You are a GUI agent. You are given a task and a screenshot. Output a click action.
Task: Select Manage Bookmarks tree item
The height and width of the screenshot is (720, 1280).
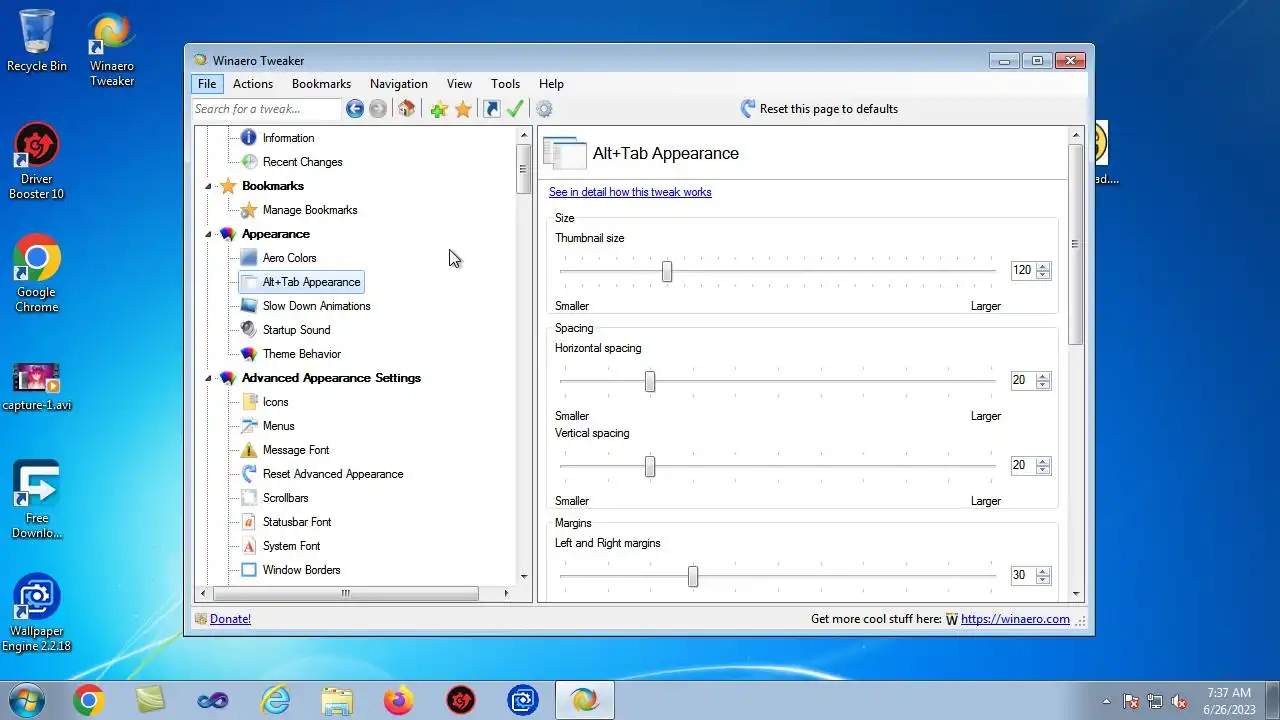[310, 210]
